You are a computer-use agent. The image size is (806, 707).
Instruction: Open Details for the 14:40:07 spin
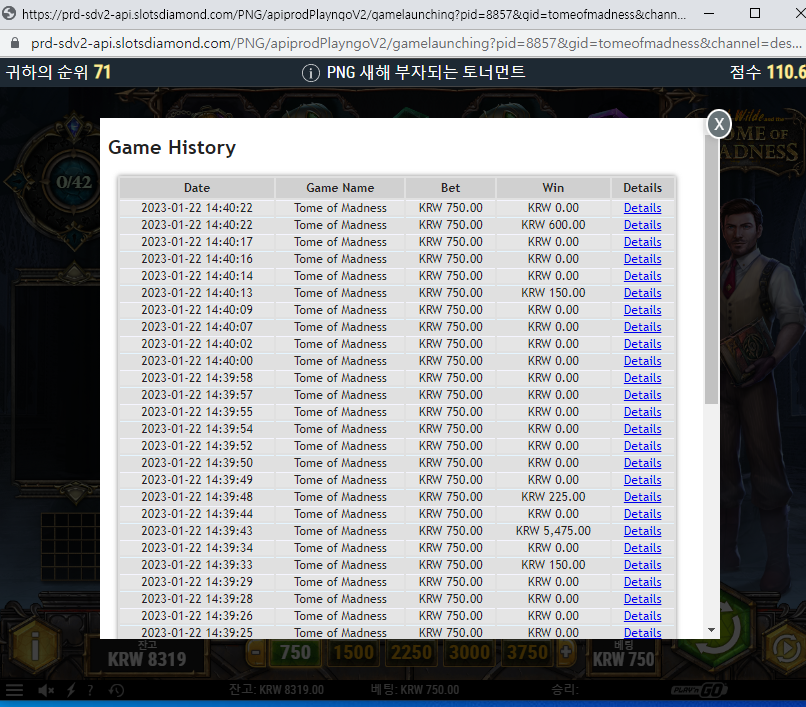[642, 327]
